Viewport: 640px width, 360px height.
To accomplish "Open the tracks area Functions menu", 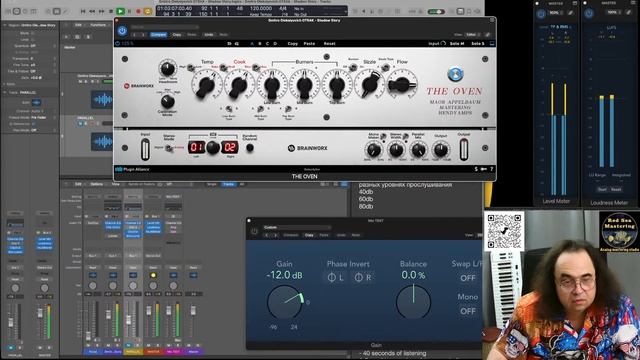I will point(98,25).
